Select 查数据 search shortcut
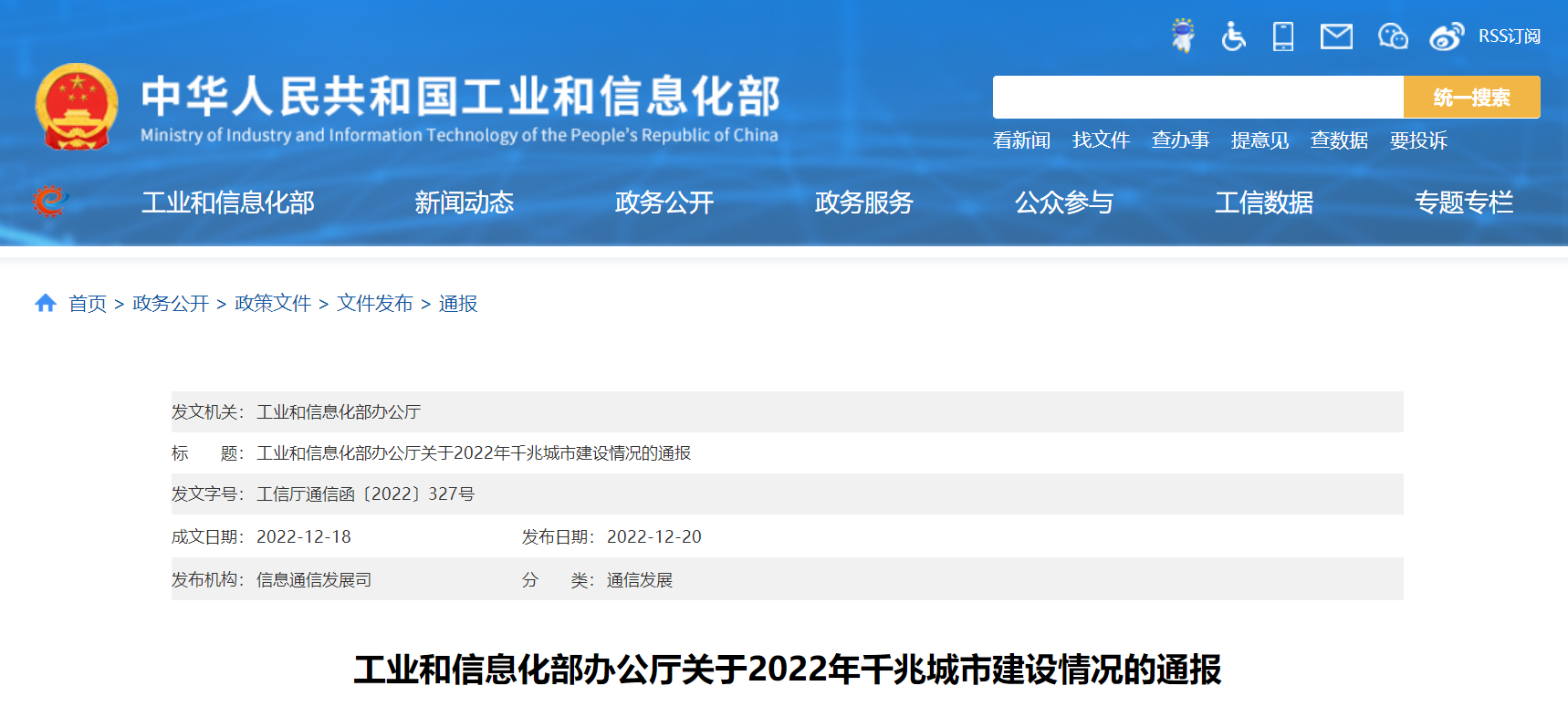 pyautogui.click(x=1339, y=140)
